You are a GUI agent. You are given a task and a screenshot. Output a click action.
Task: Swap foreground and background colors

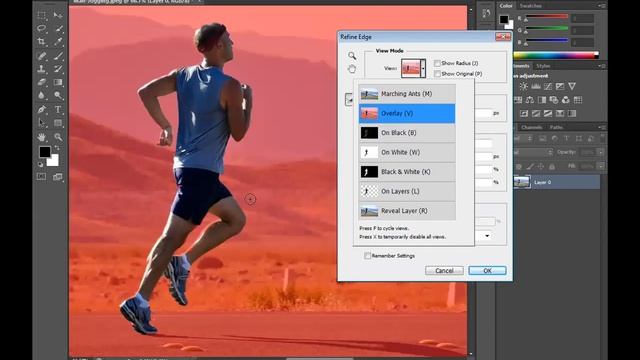pyautogui.click(x=57, y=147)
